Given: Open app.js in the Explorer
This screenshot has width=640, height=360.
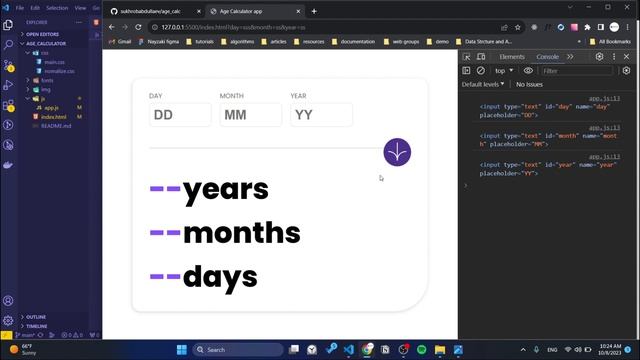Looking at the screenshot, I should (x=51, y=108).
